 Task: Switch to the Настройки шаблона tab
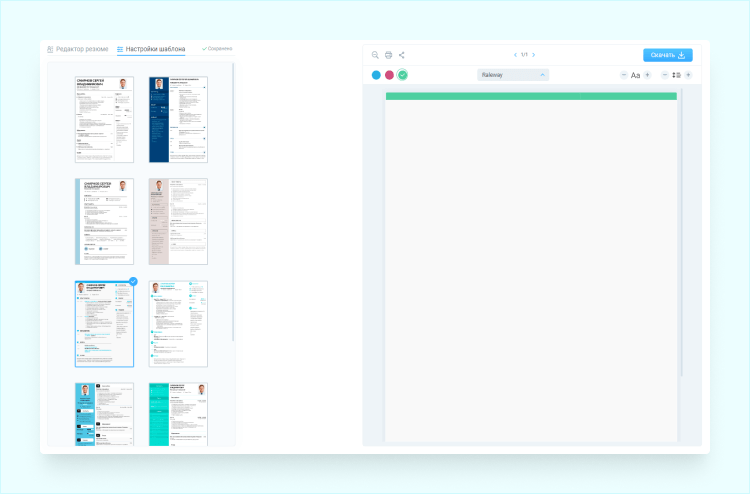[151, 48]
